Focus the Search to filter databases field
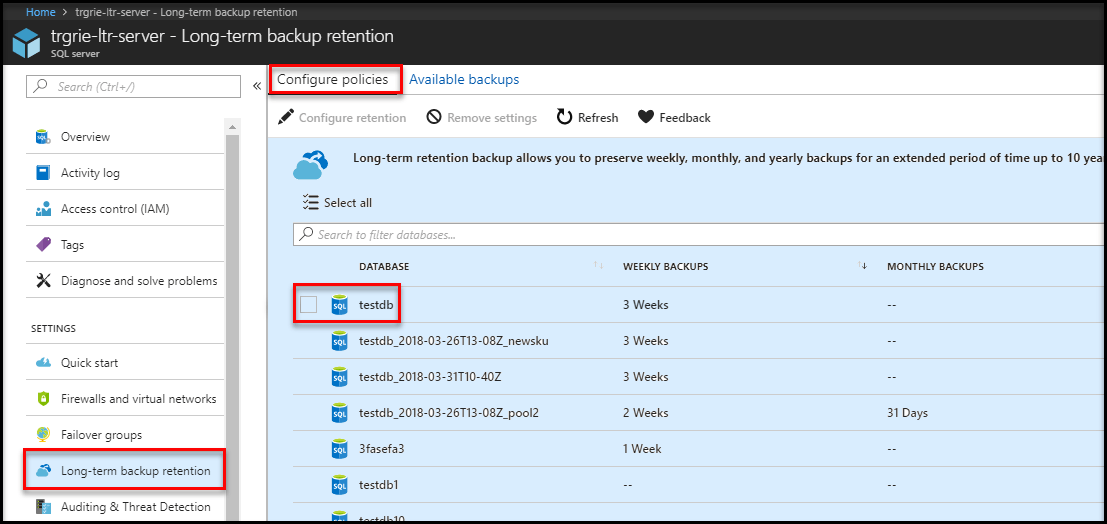The image size is (1107, 524). pos(699,234)
